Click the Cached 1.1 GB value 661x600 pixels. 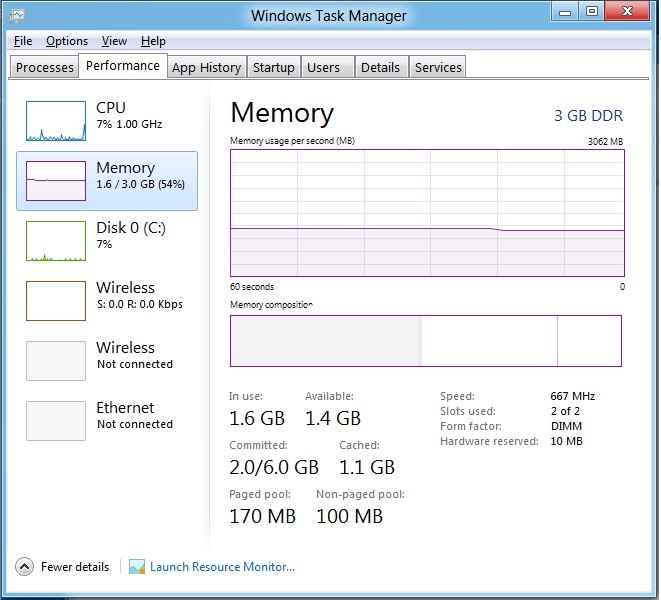[367, 467]
